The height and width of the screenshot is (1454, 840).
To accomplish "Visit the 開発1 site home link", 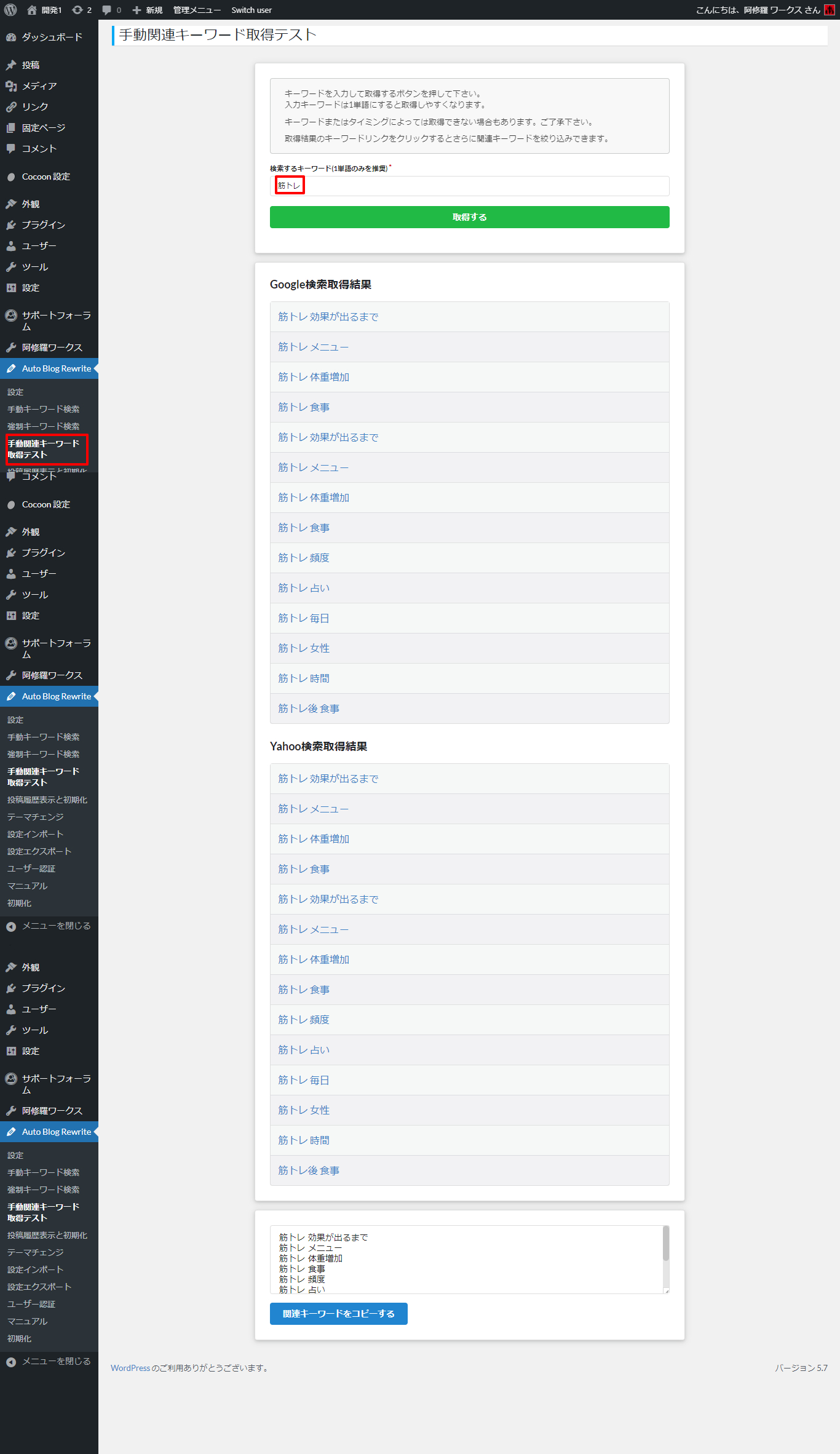I will pos(44,10).
